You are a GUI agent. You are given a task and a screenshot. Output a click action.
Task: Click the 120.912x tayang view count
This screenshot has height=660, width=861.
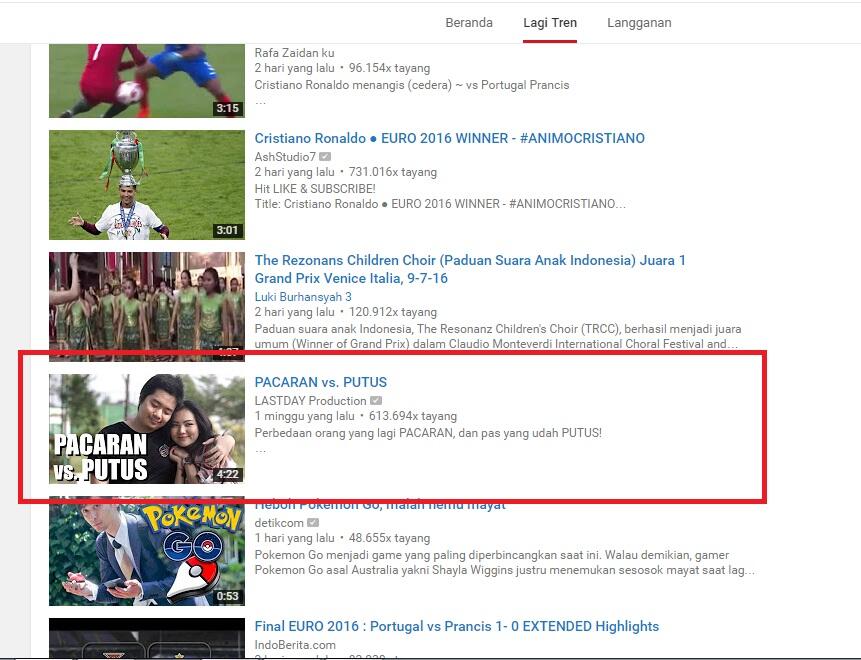coord(393,312)
